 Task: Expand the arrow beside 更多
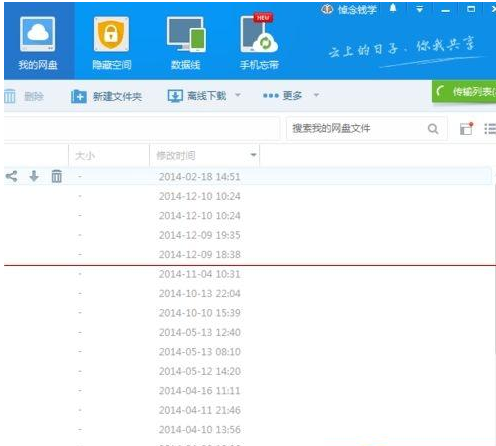pyautogui.click(x=316, y=95)
